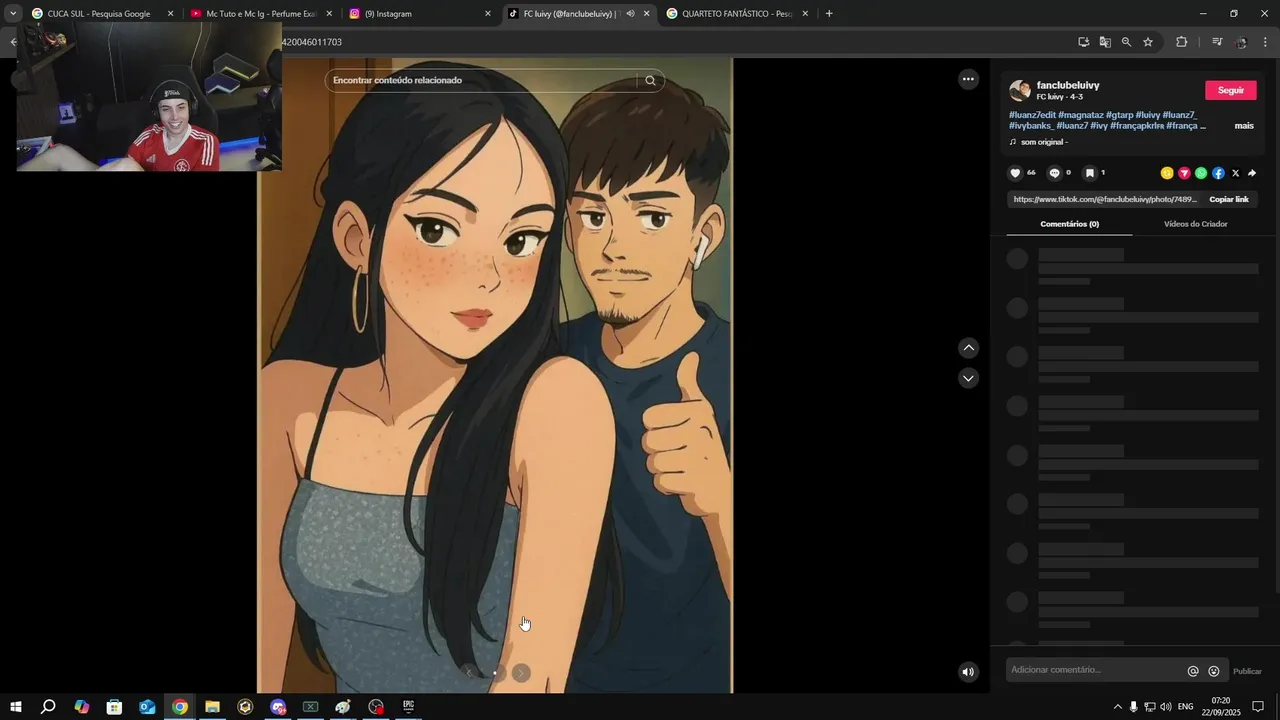Click the zoom magnifier icon in address bar
The image size is (1280, 720).
[x=1126, y=42]
